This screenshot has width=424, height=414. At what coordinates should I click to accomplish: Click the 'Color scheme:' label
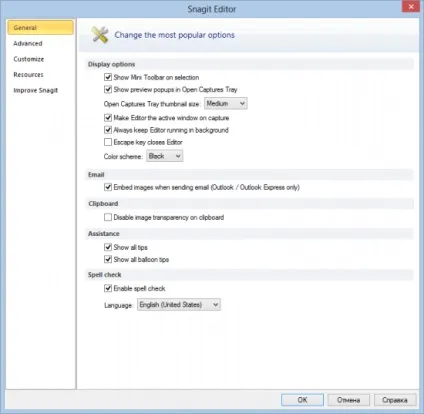click(x=123, y=156)
